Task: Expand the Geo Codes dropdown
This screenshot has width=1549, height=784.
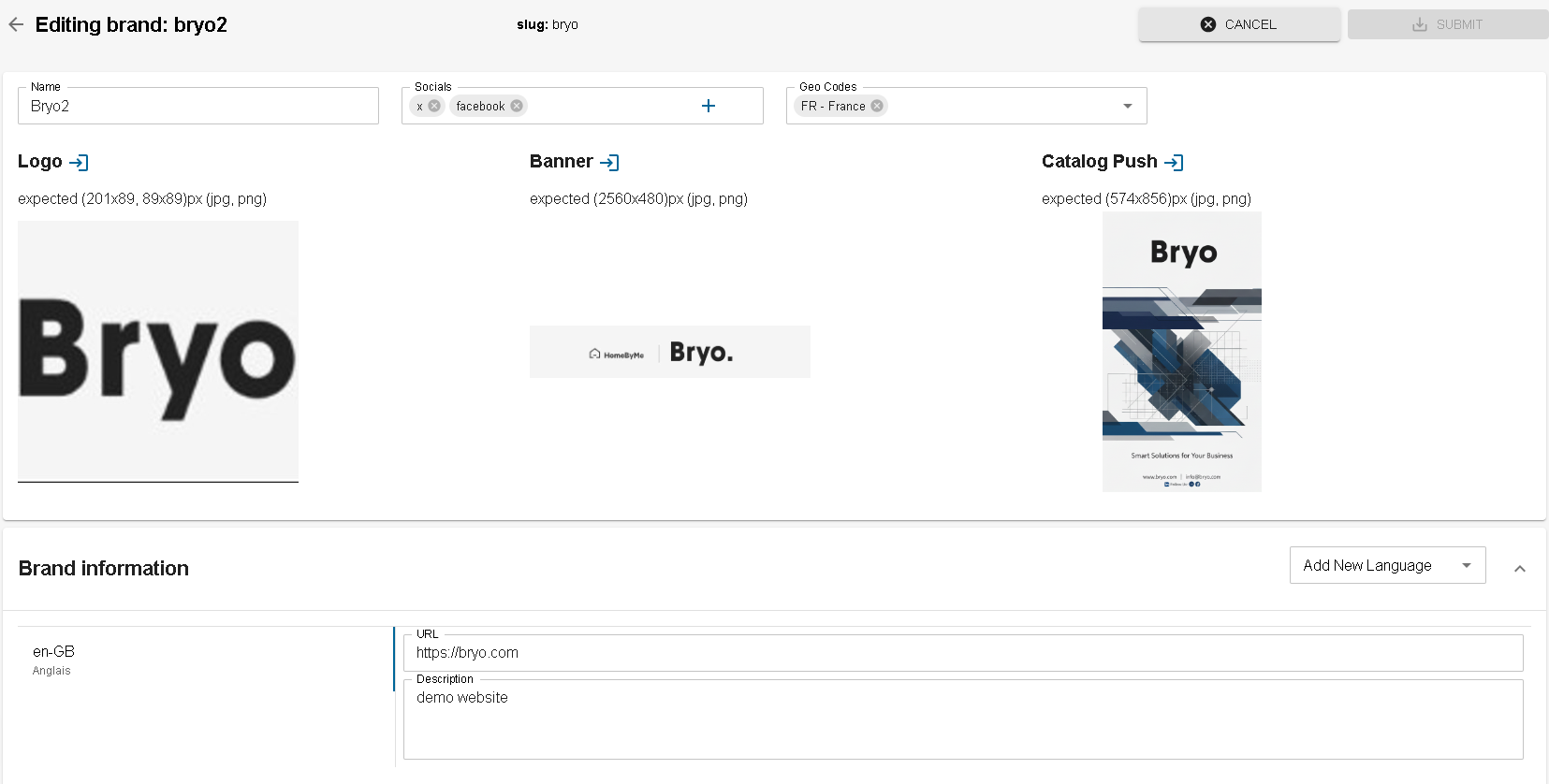Action: click(x=1128, y=106)
